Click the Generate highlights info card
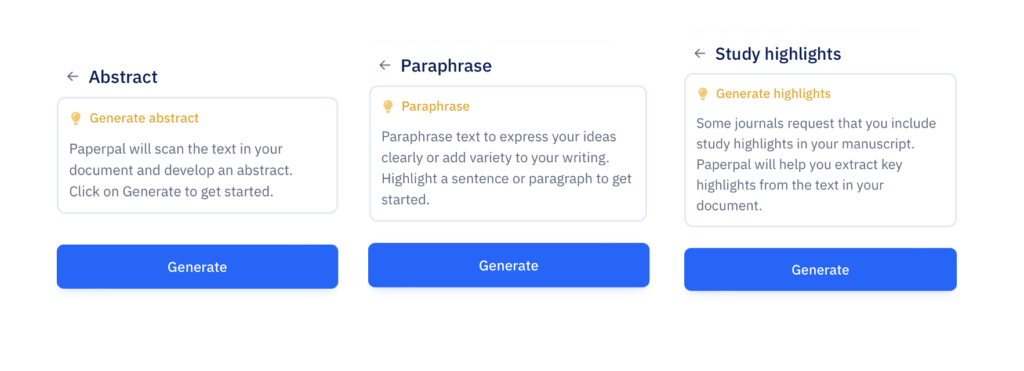 click(x=820, y=150)
